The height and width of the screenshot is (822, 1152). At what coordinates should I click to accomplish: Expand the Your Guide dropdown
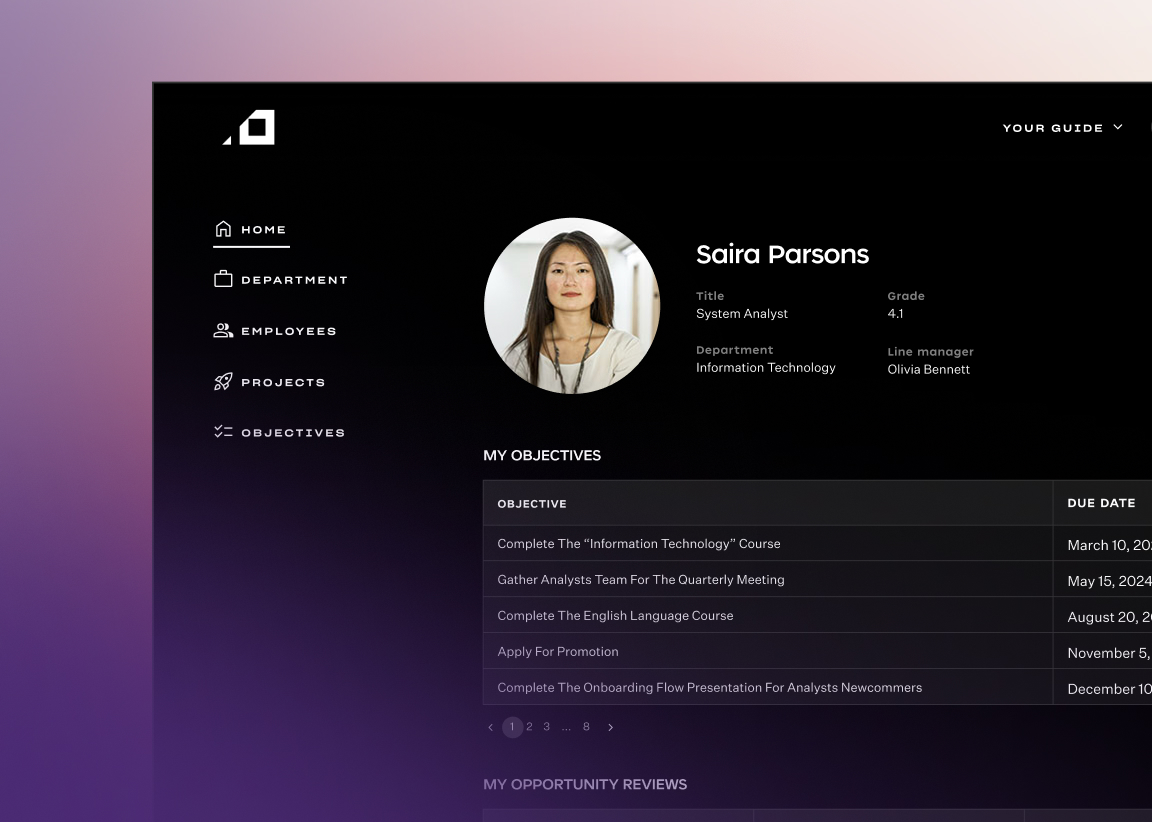tap(1062, 128)
